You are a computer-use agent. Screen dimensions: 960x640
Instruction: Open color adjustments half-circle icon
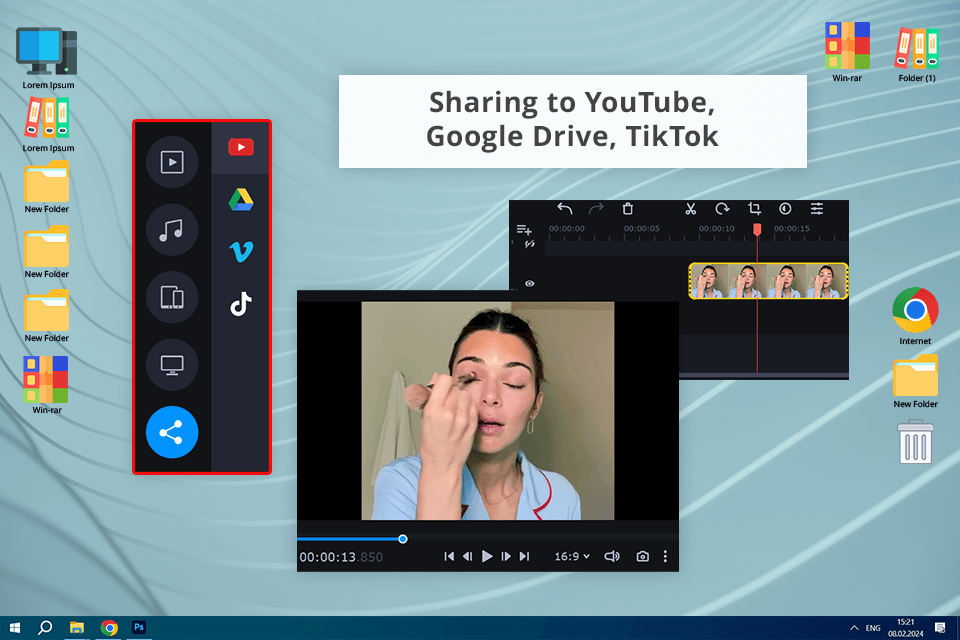click(x=786, y=209)
